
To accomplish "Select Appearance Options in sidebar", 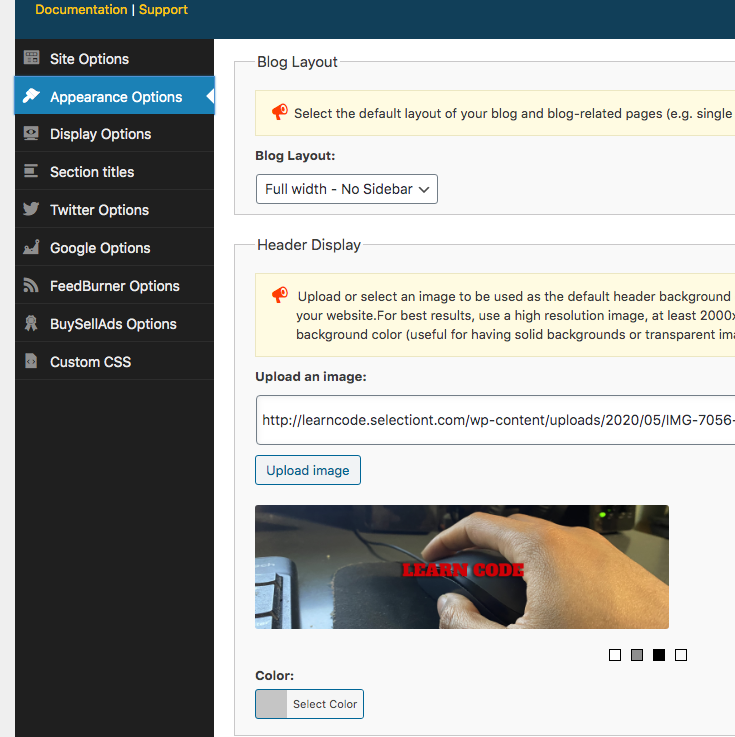I will 114,96.
